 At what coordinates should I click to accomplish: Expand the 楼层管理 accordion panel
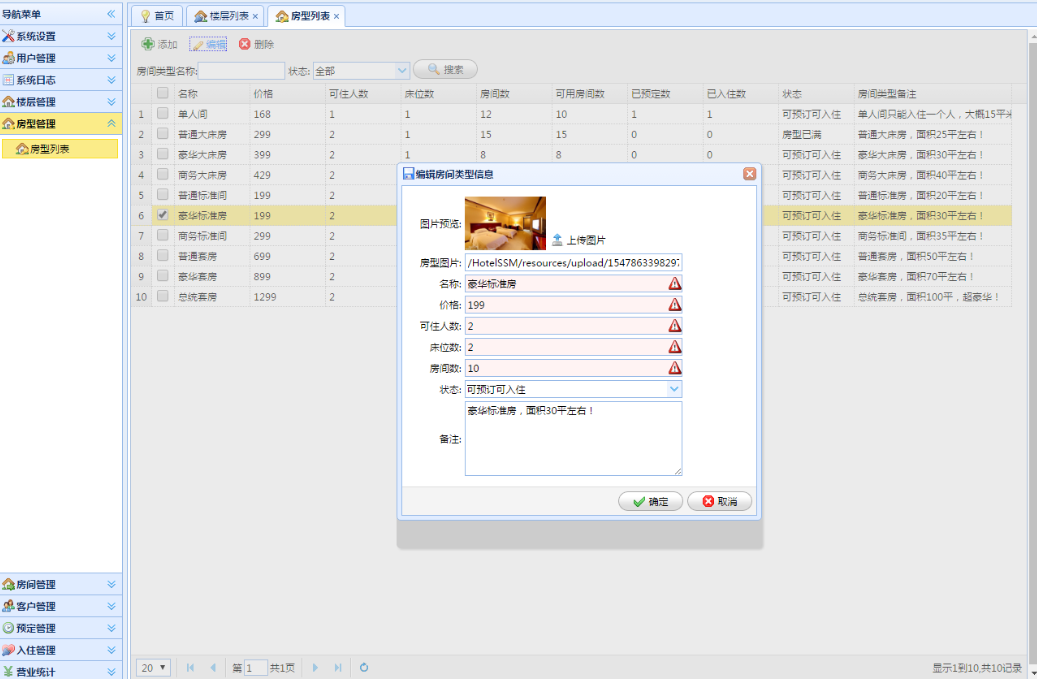click(x=61, y=102)
